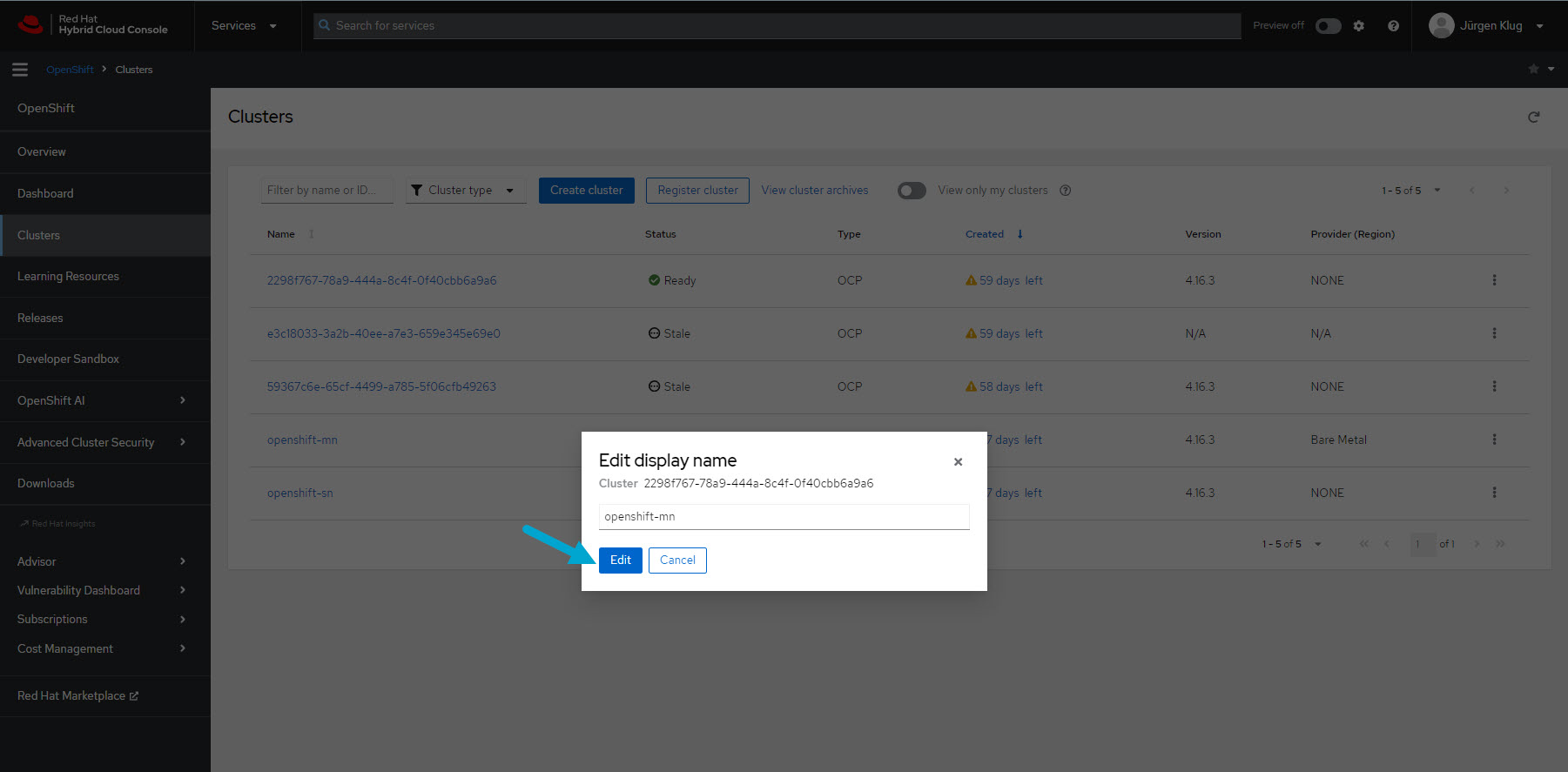1568x772 pixels.
Task: Toggle the Preview off switch
Action: (1328, 26)
